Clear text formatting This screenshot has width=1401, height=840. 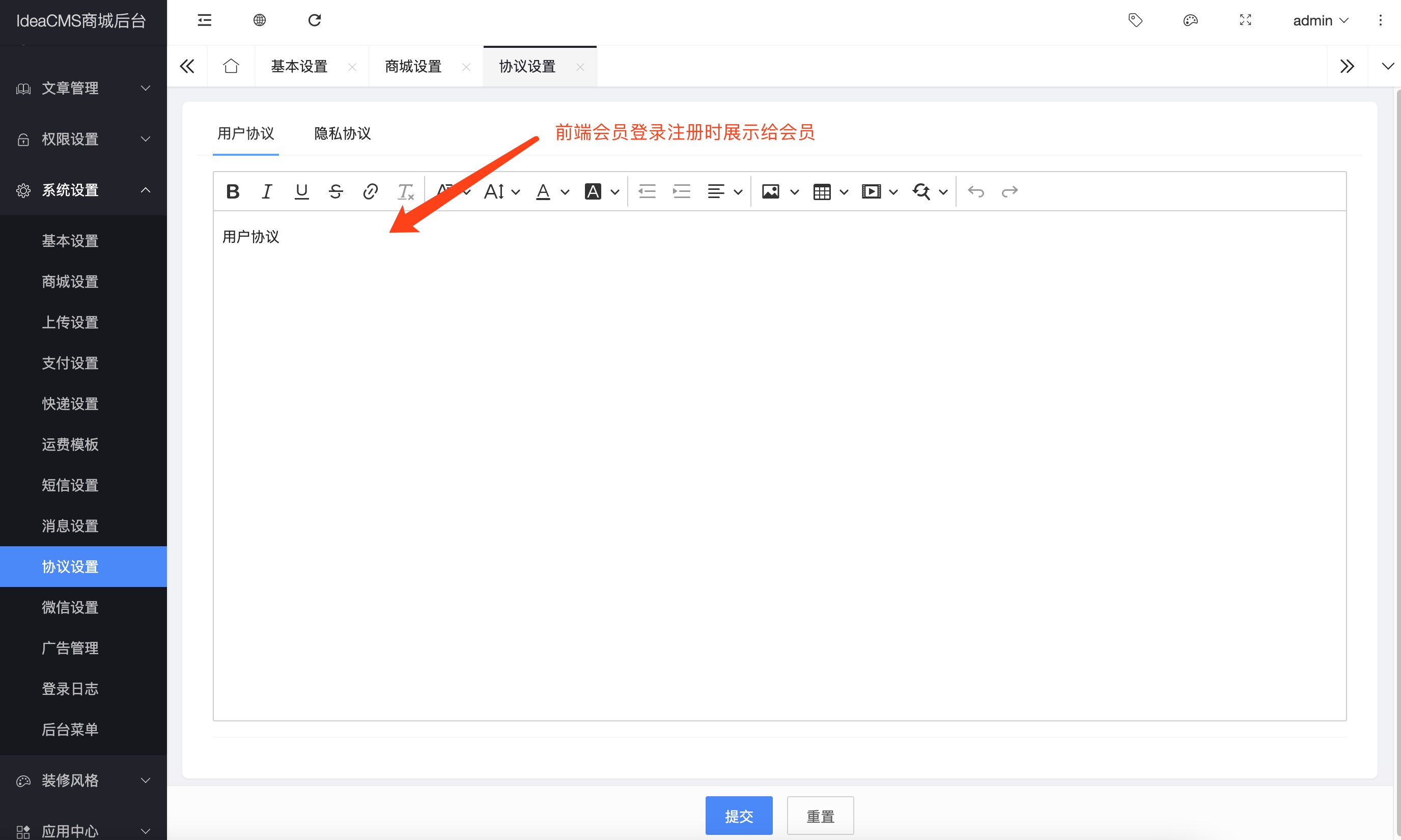pos(405,191)
